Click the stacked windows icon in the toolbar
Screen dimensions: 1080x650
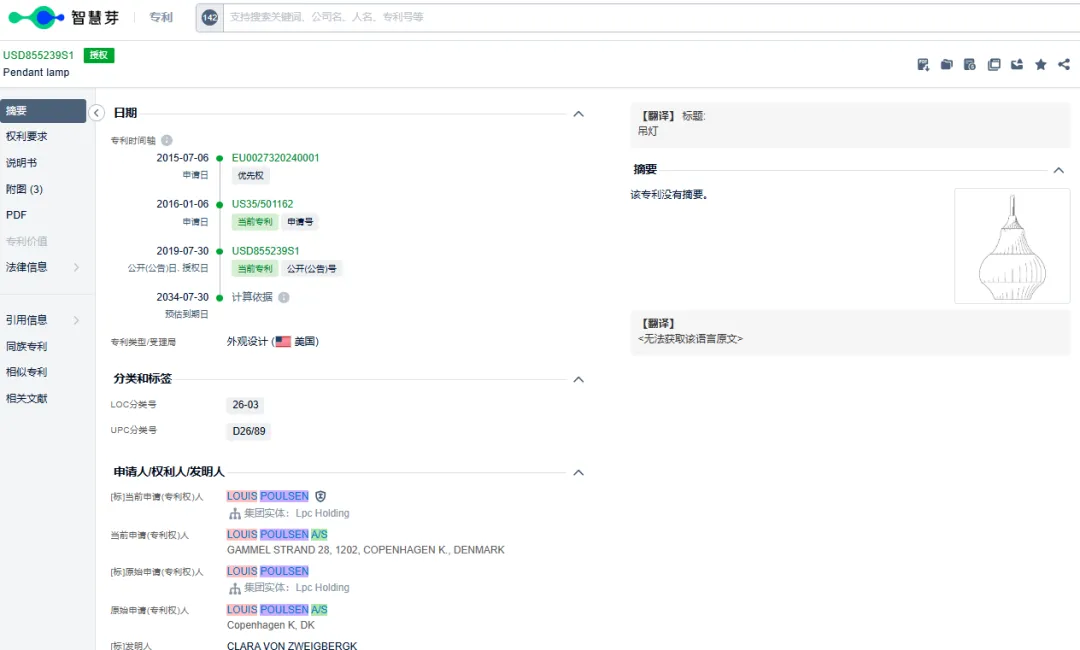(x=993, y=65)
